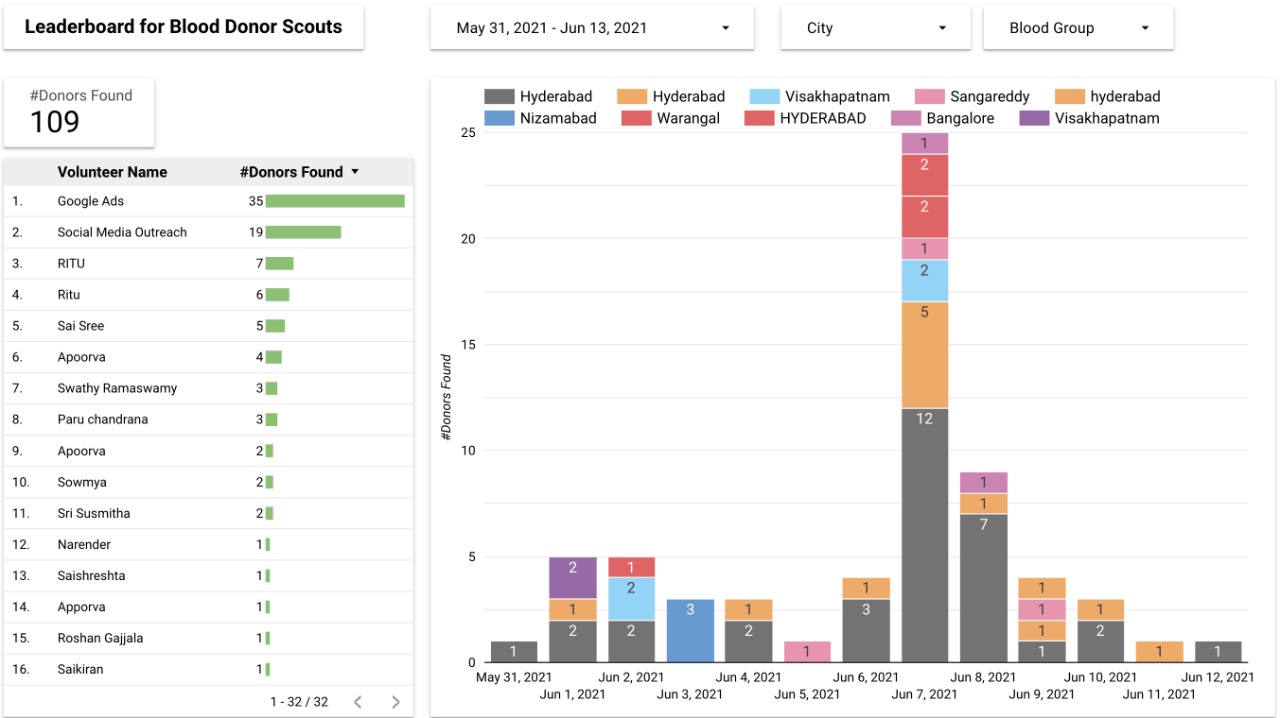This screenshot has height=718, width=1280.
Task: Click the #Donors Found scorecard showing 109
Action: (x=79, y=112)
